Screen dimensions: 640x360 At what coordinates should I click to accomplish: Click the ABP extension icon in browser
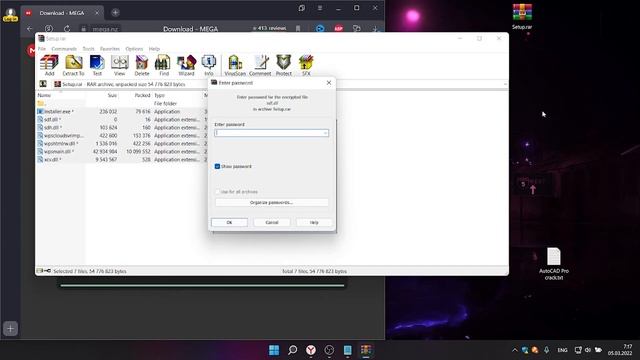tap(338, 29)
